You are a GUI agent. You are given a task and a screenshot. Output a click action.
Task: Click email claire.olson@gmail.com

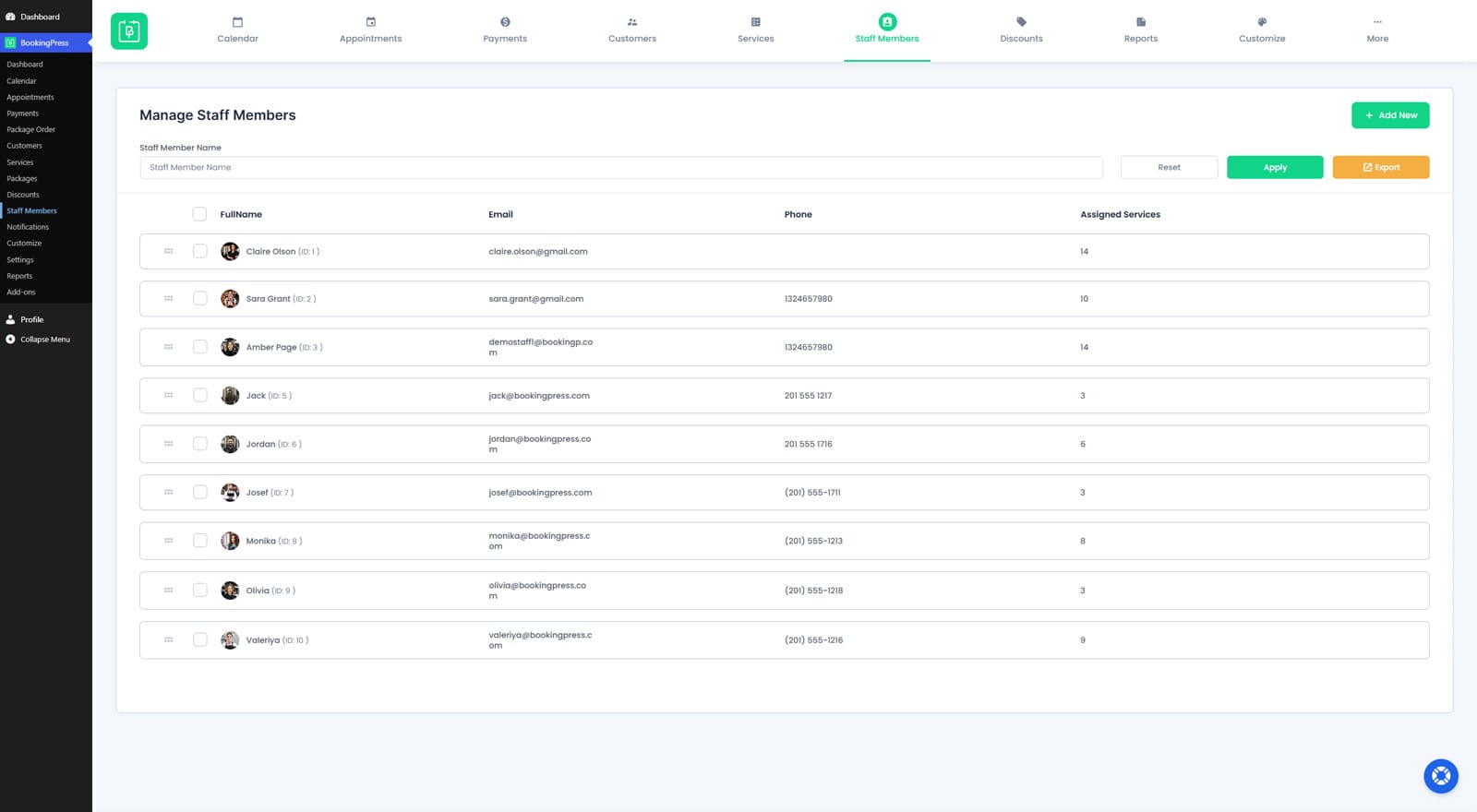coord(538,251)
